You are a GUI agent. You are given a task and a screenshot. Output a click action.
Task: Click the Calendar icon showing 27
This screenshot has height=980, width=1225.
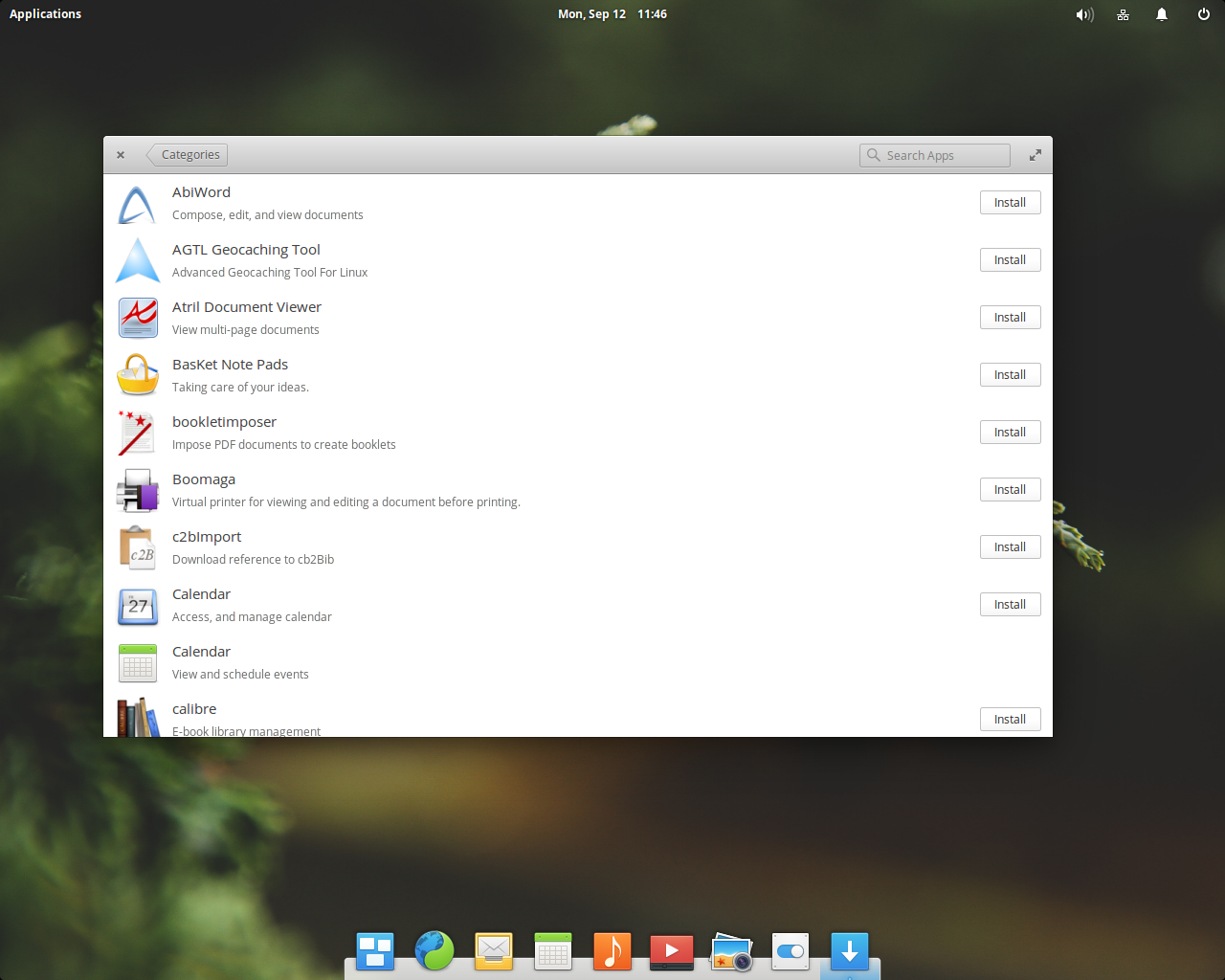pos(137,606)
